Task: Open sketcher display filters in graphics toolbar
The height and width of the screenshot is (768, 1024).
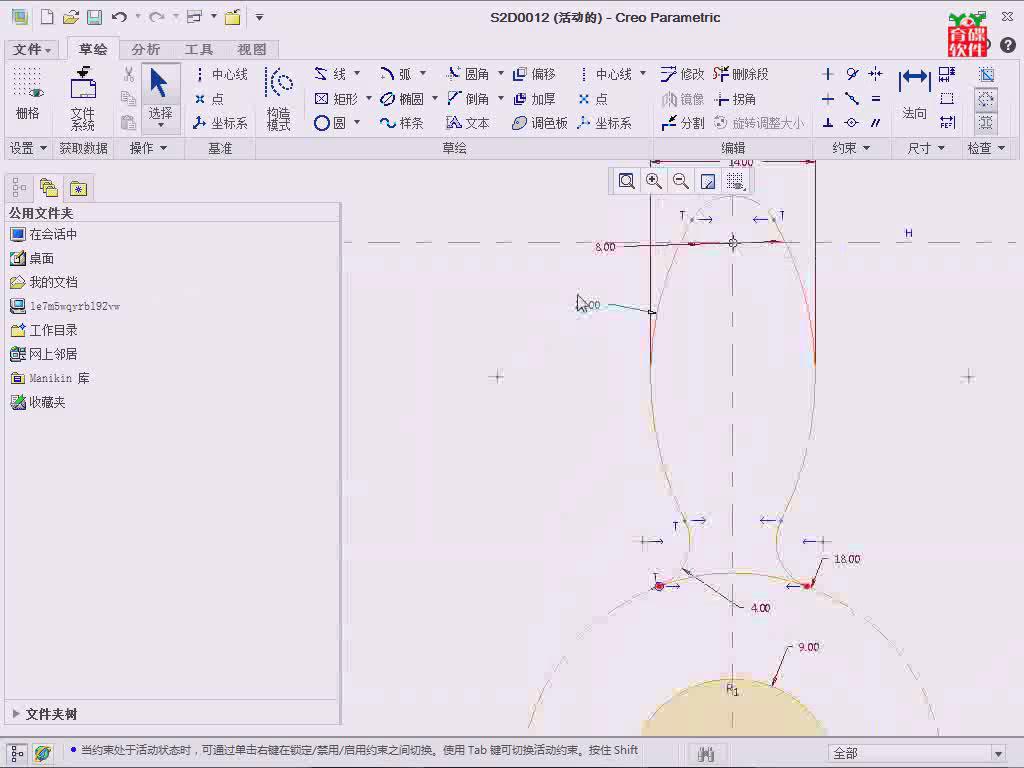Action: (x=735, y=181)
